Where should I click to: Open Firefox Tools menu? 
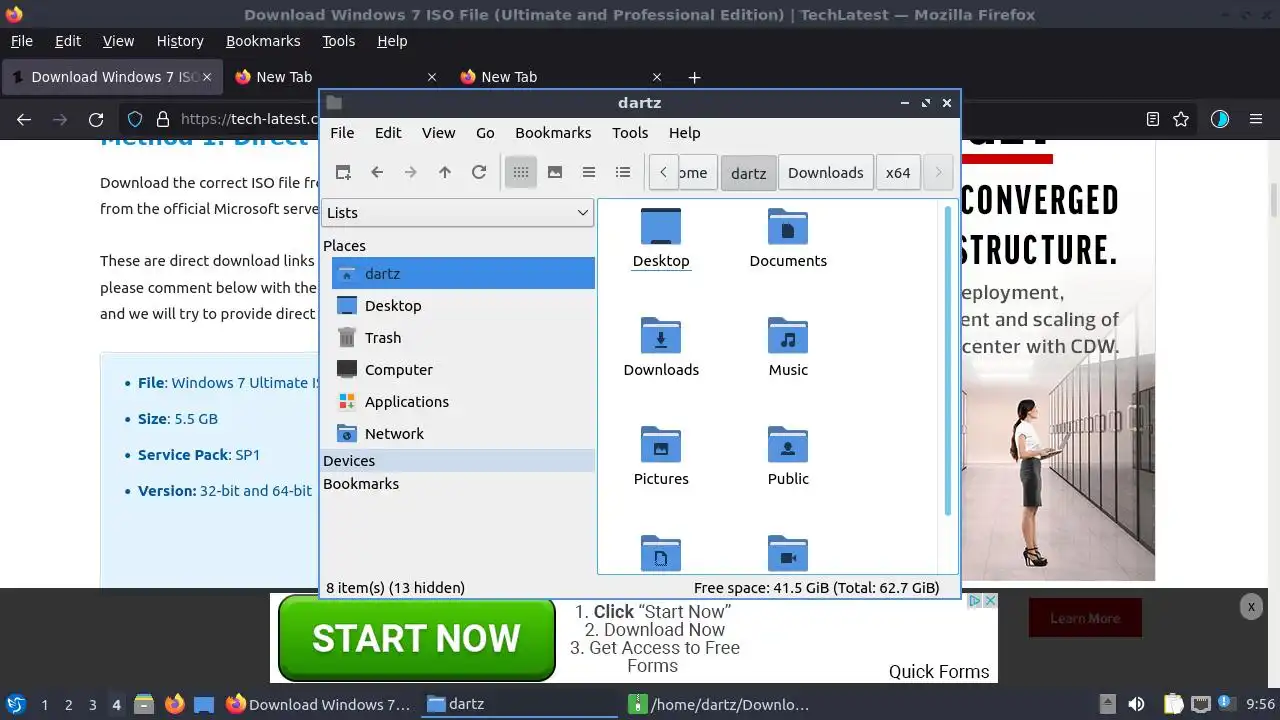(x=338, y=41)
